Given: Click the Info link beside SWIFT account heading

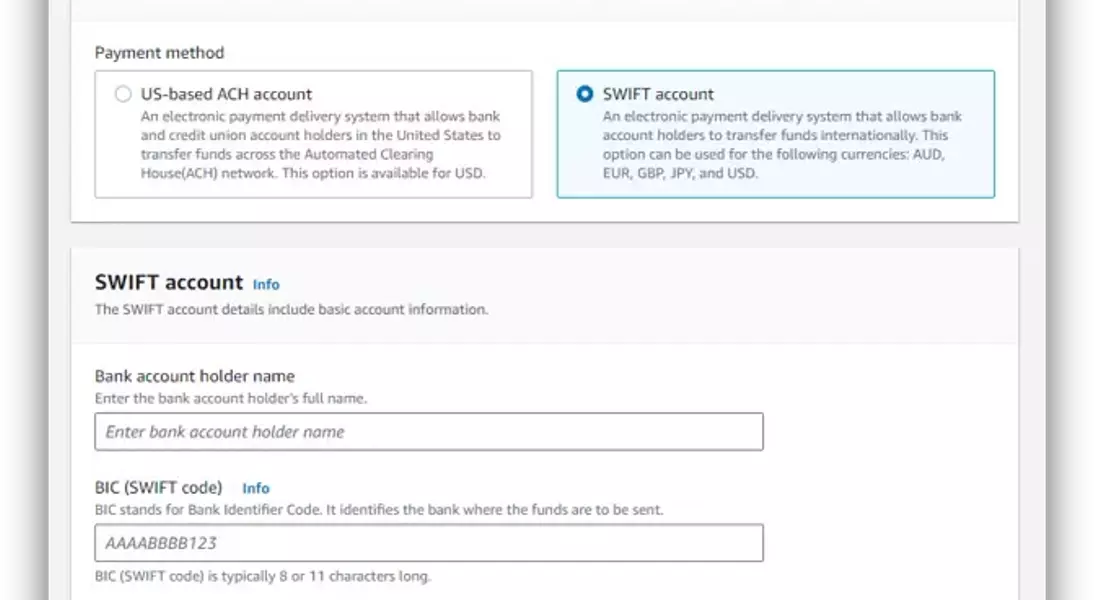Looking at the screenshot, I should pos(266,284).
